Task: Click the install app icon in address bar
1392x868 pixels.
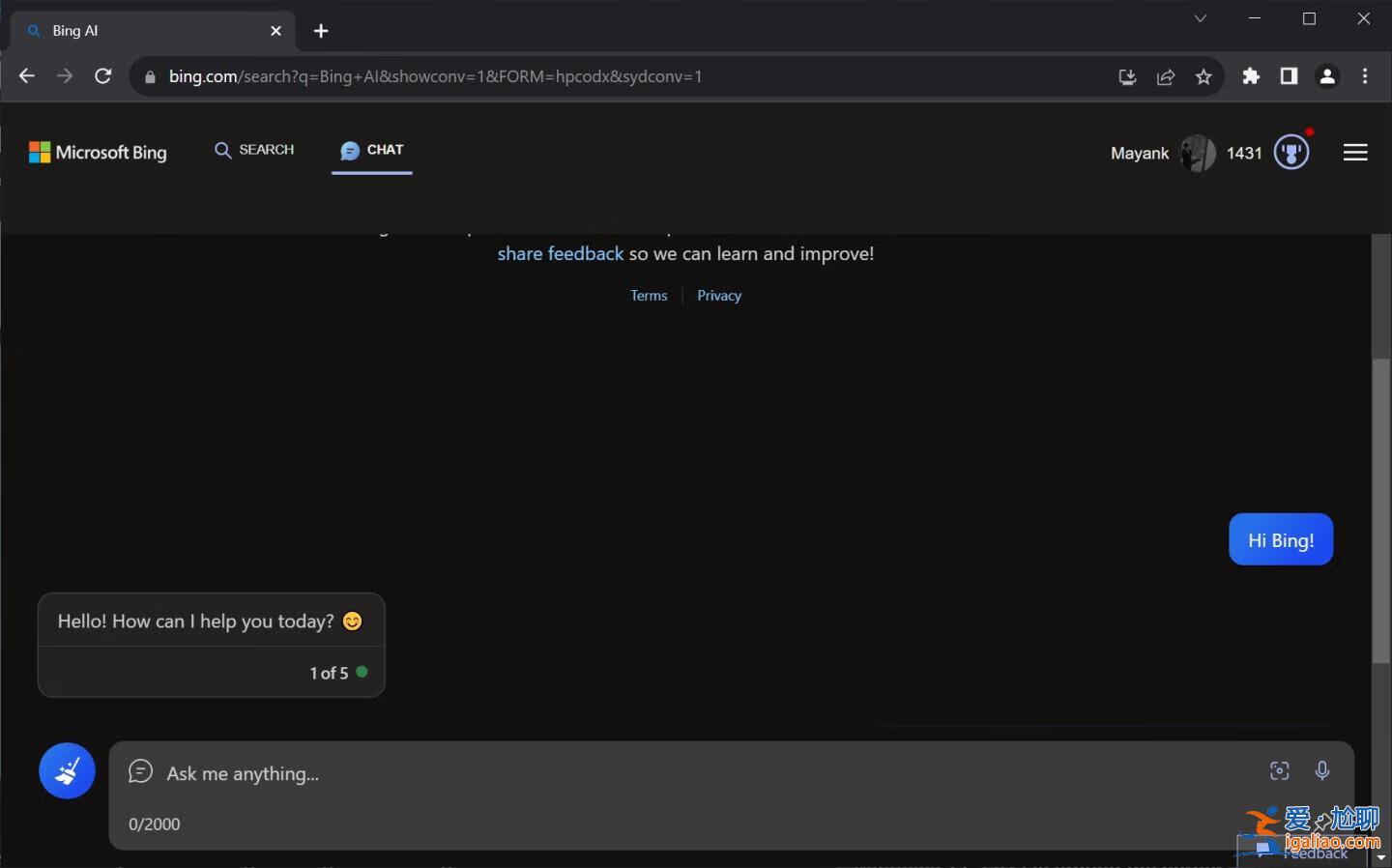Action: point(1127,77)
